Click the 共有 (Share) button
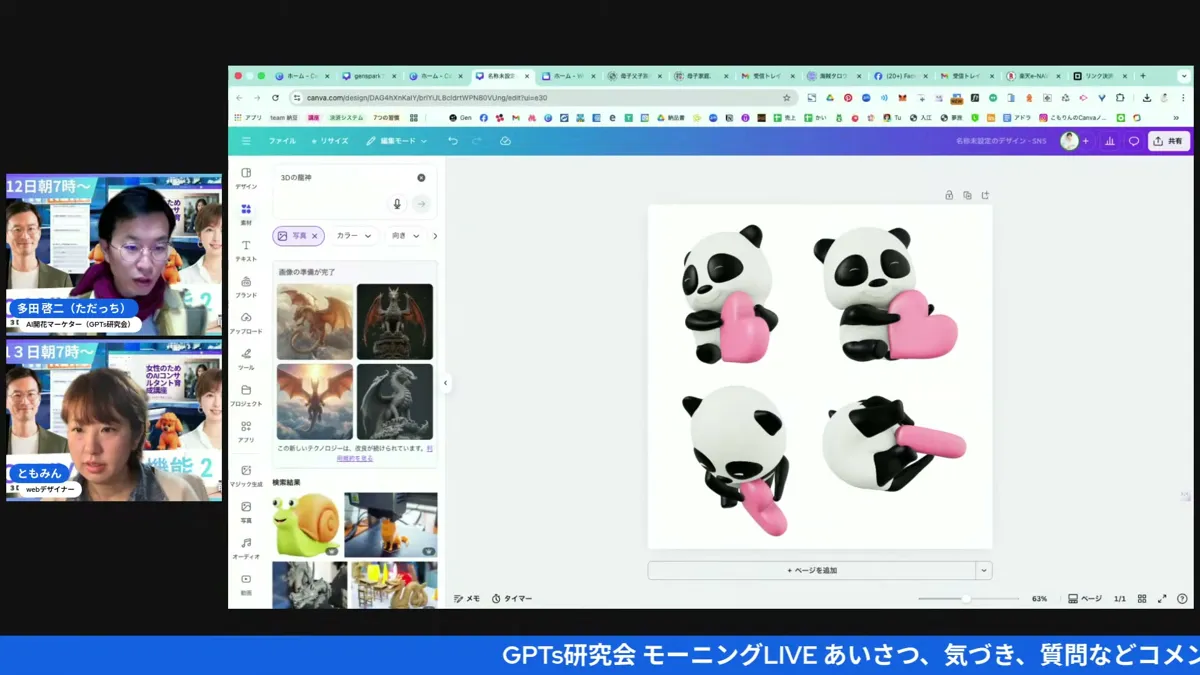 [1168, 141]
